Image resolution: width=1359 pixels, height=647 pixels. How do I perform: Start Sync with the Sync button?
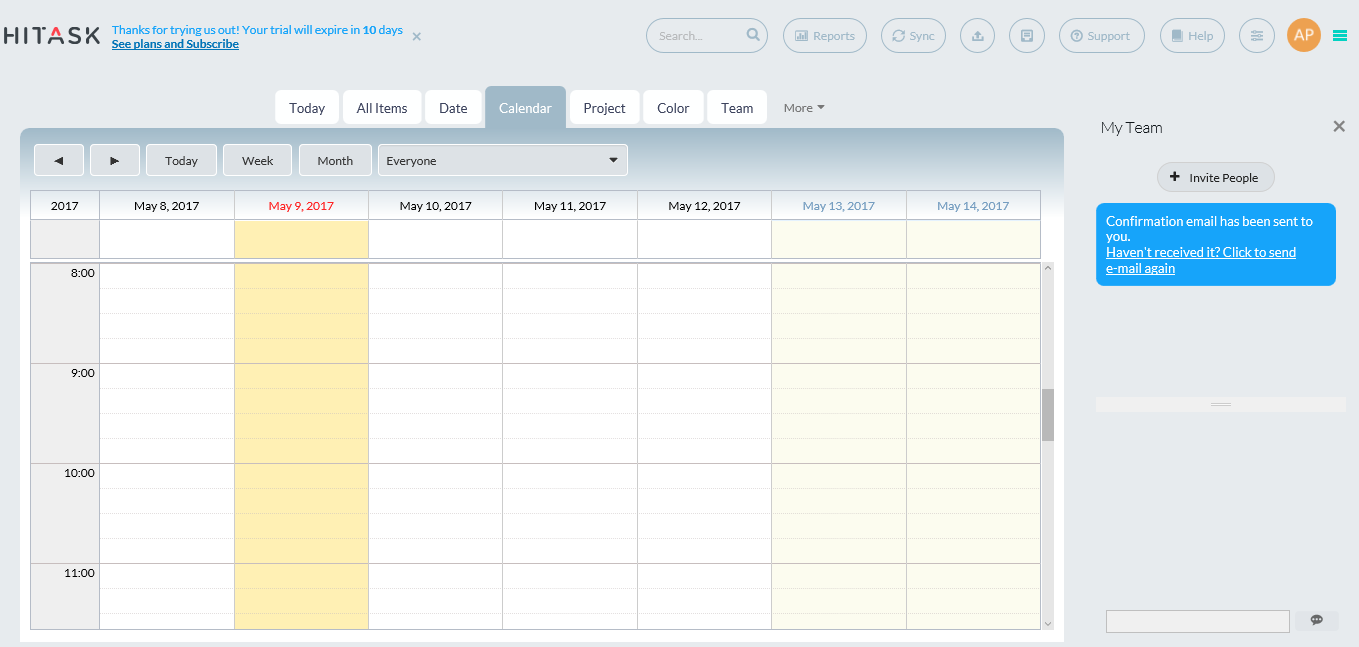(913, 36)
